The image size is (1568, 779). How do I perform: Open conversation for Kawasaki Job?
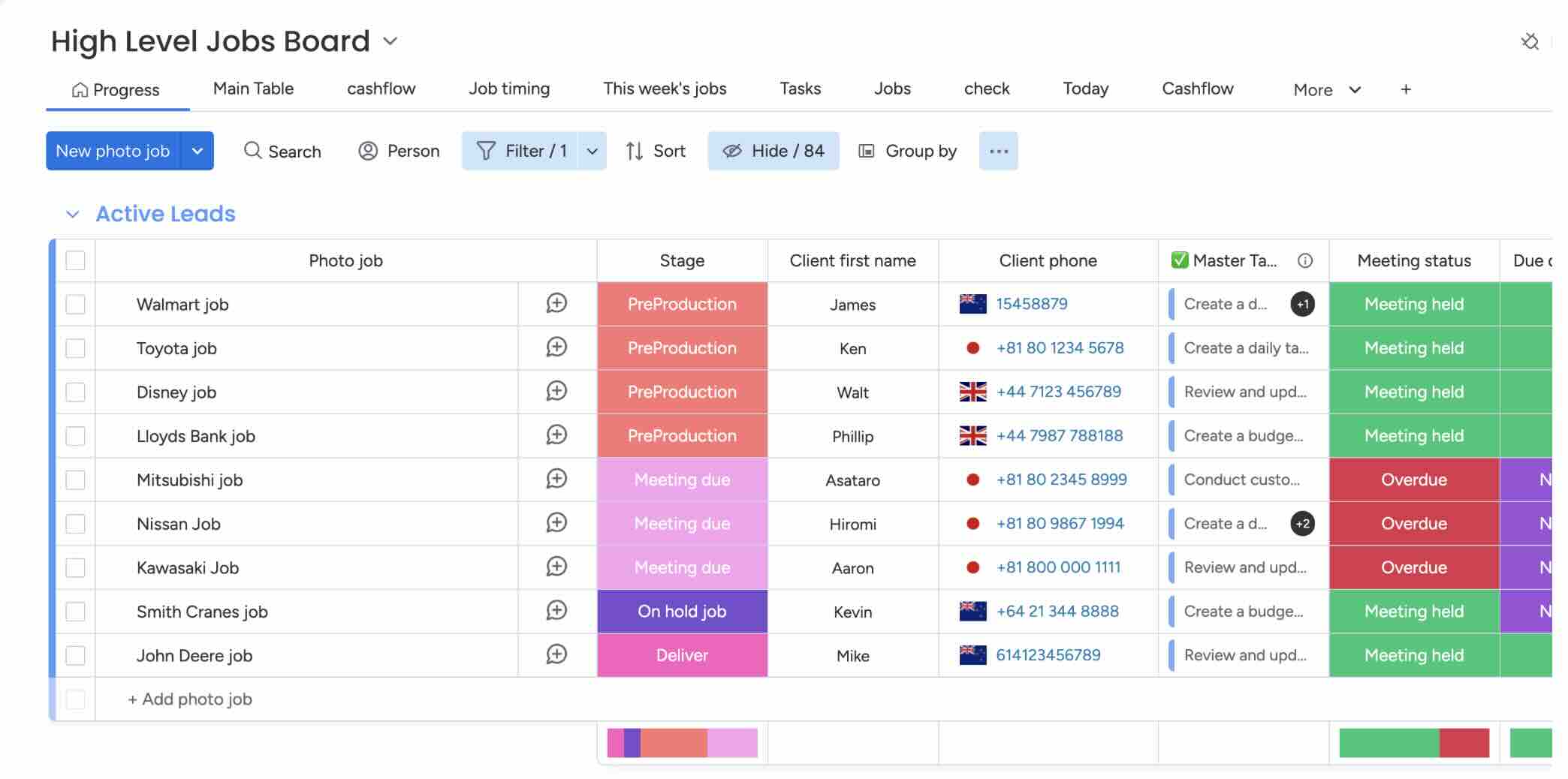point(556,567)
